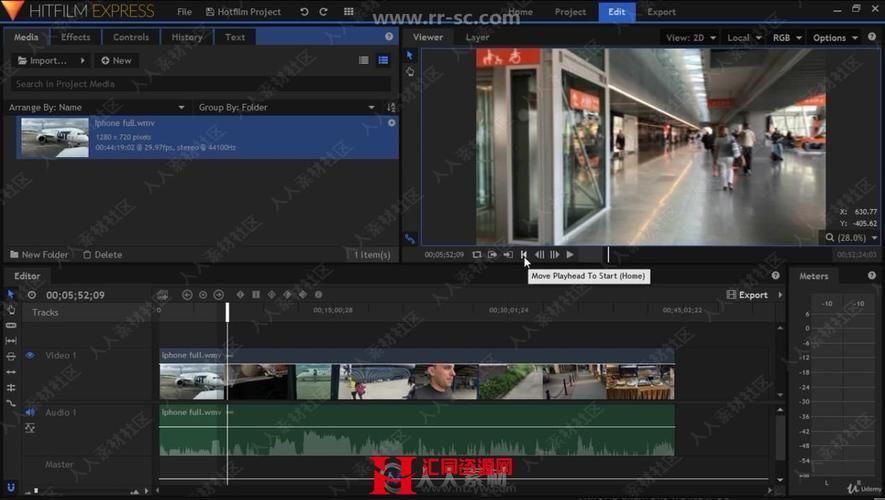This screenshot has height=500, width=885.
Task: Select the slice tool in Editor toolbar
Action: coord(11,326)
